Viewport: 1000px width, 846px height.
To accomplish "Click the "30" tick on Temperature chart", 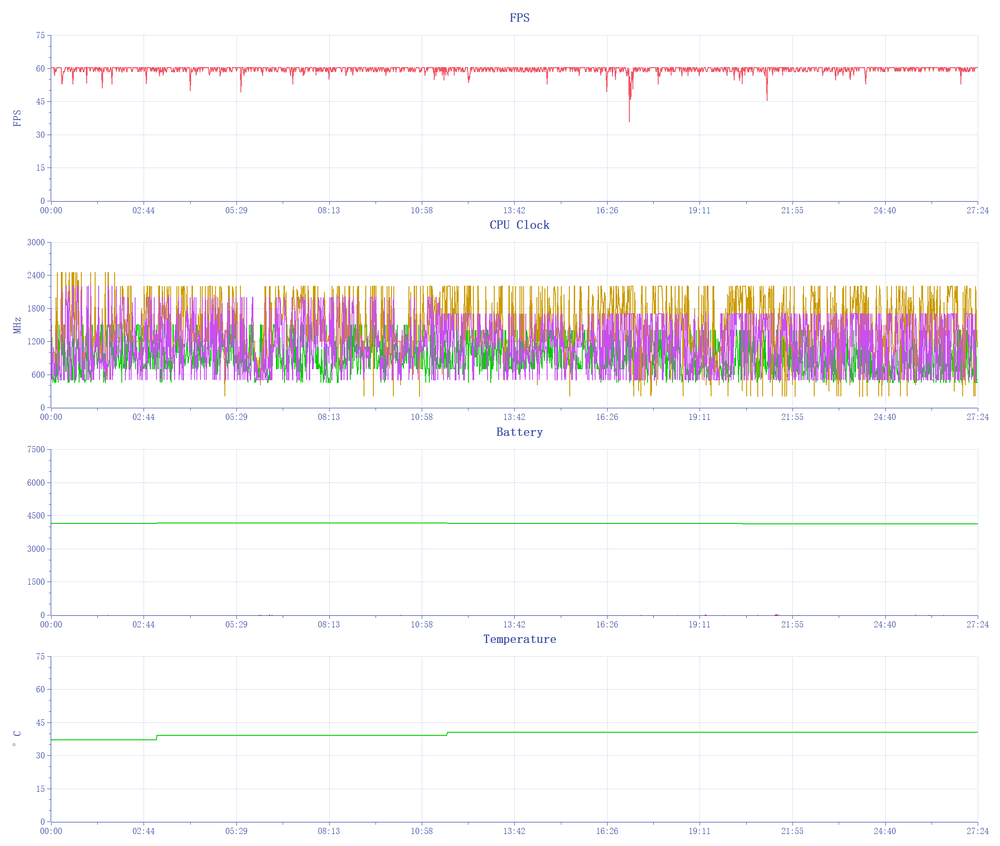I will 40,755.
